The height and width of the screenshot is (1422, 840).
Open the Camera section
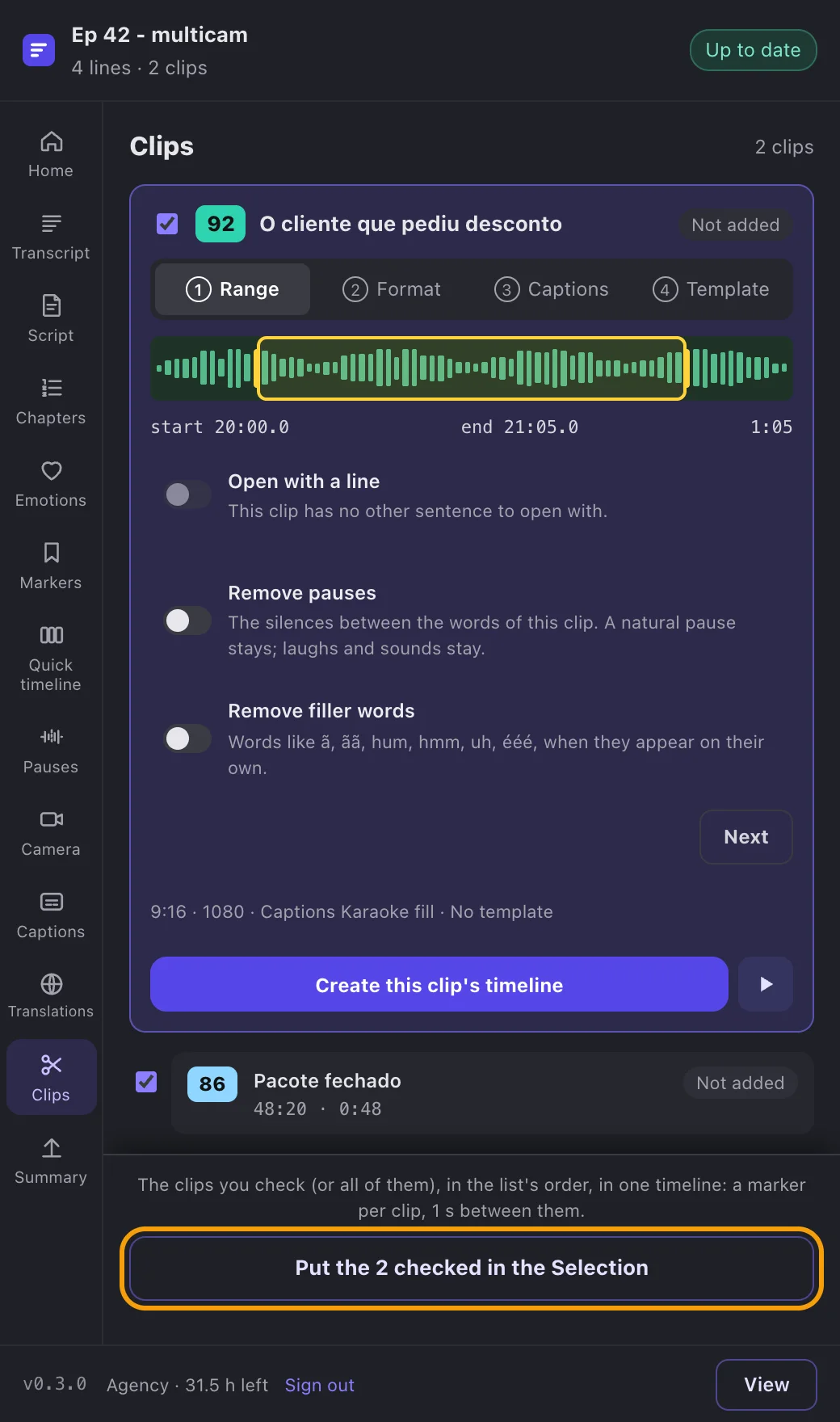tap(51, 833)
